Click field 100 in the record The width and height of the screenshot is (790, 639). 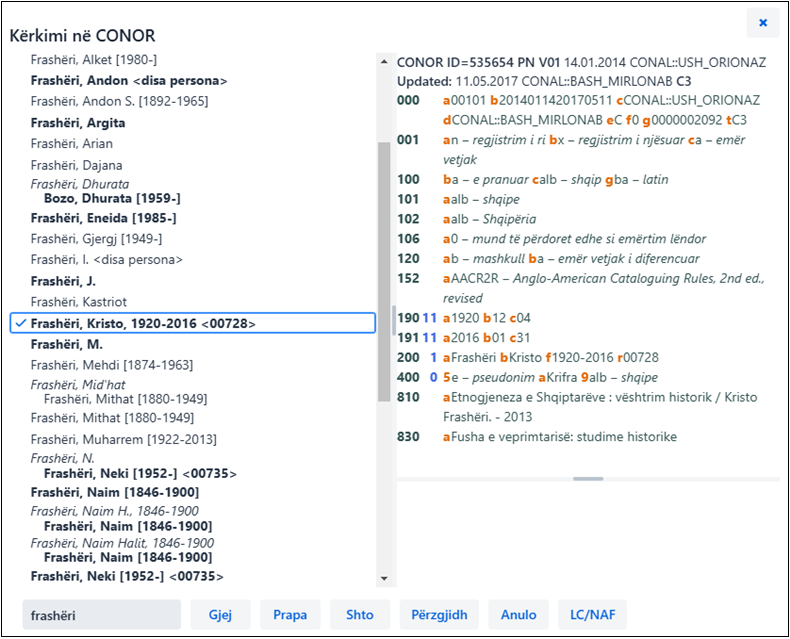(533, 179)
